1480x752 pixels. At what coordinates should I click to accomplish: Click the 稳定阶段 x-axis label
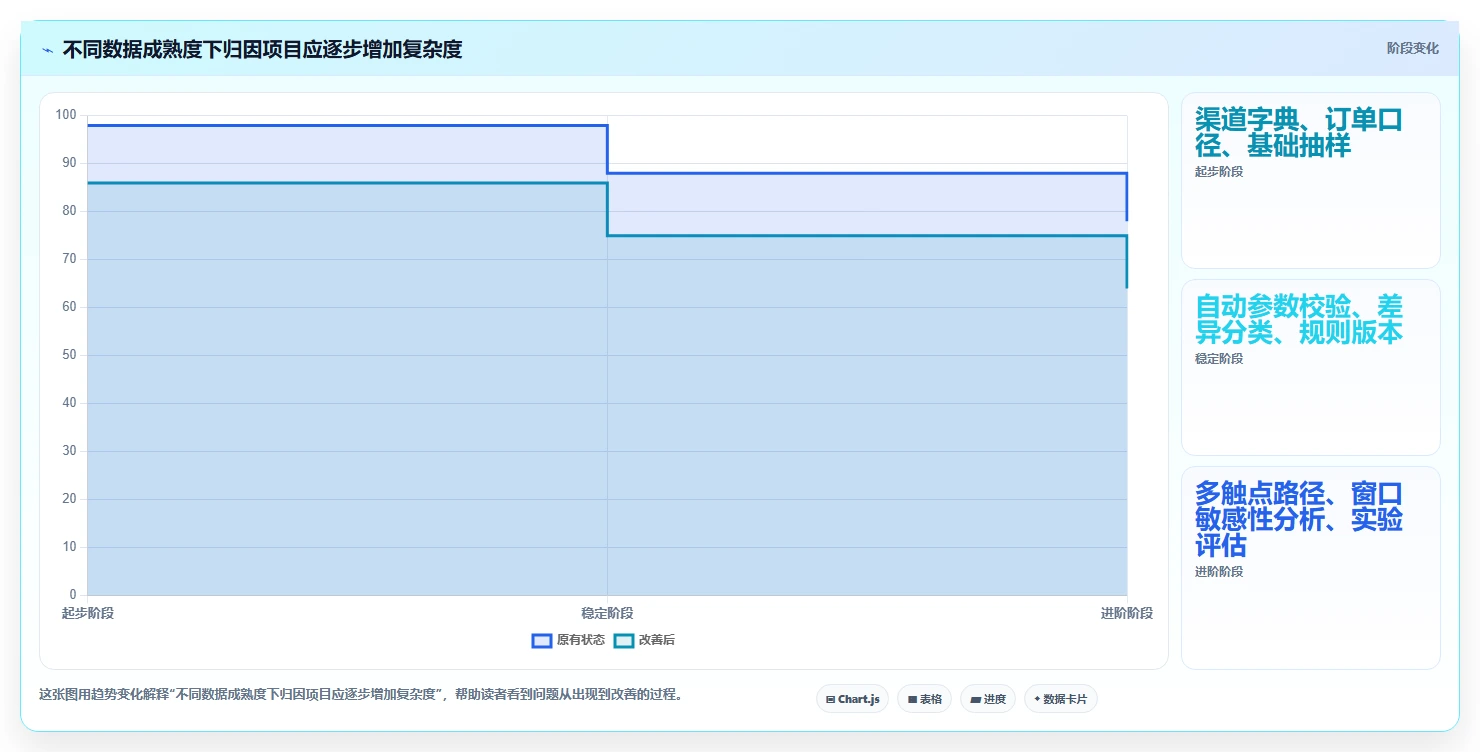(607, 613)
